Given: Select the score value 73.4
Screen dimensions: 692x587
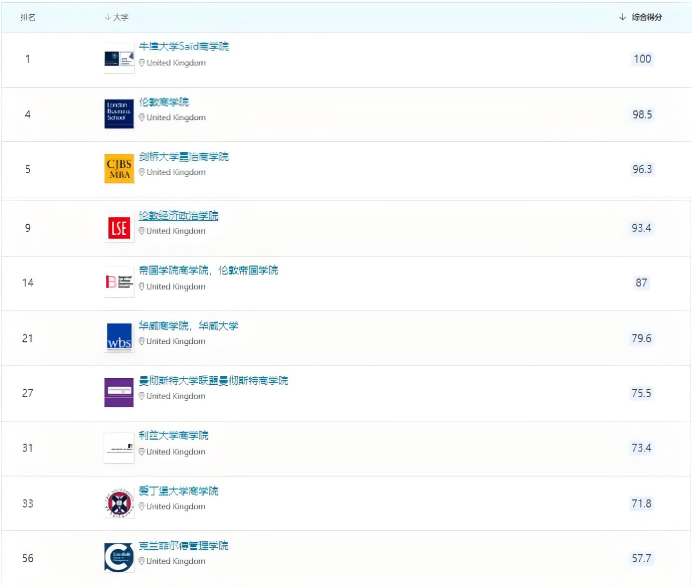Looking at the screenshot, I should click(x=641, y=448).
